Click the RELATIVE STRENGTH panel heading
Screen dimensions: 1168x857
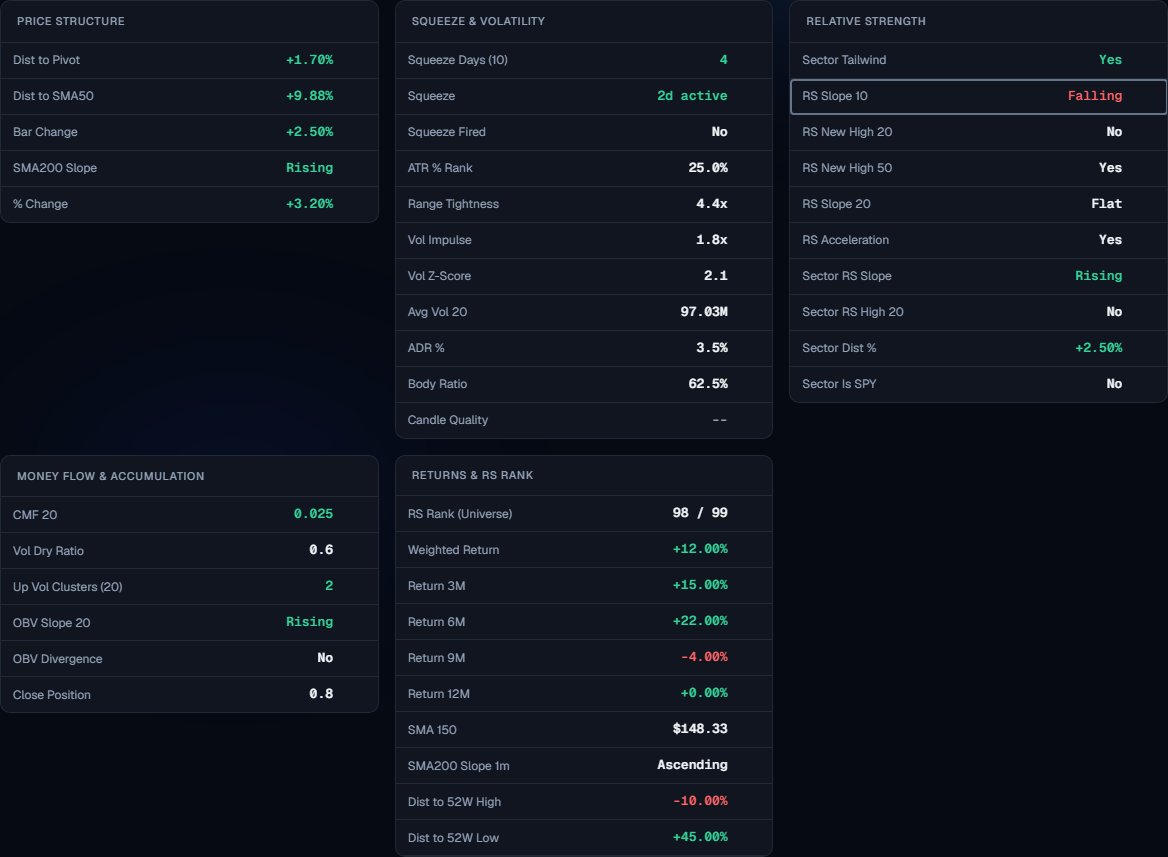(866, 21)
